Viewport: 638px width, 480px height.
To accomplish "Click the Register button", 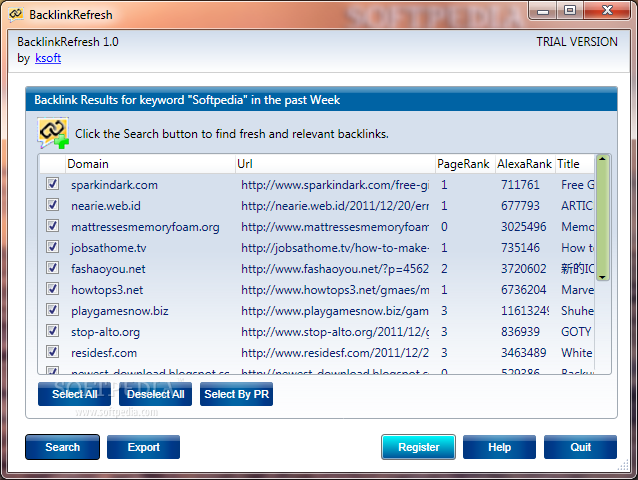I will pyautogui.click(x=418, y=447).
